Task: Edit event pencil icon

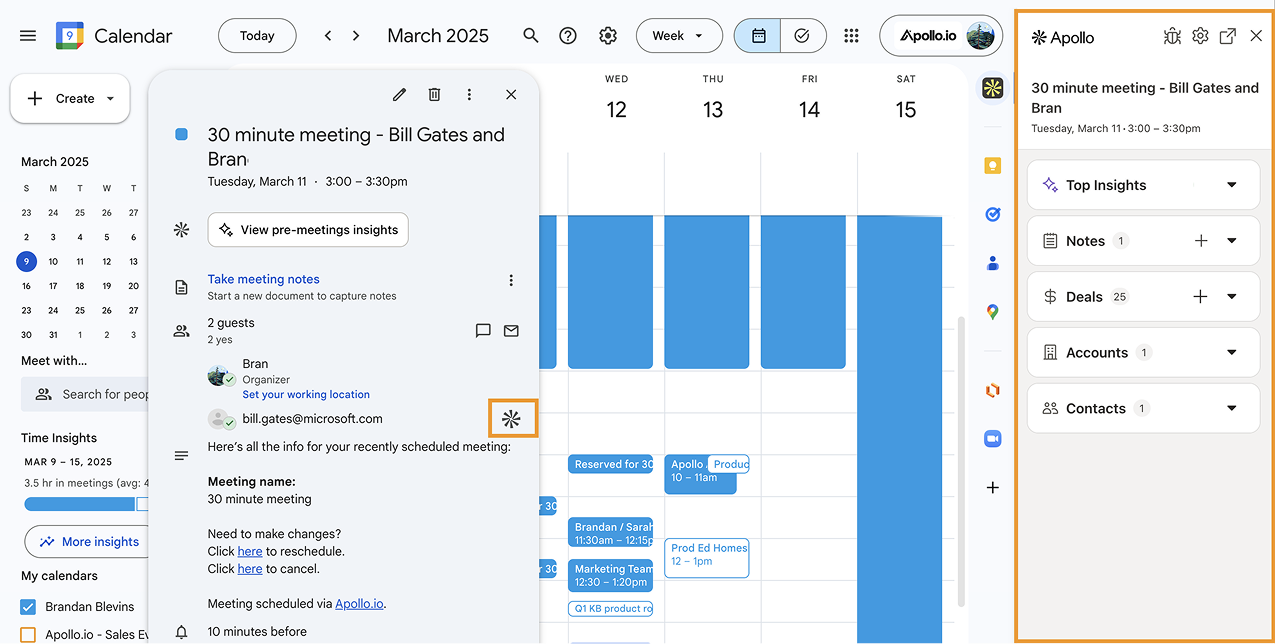Action: (x=400, y=94)
